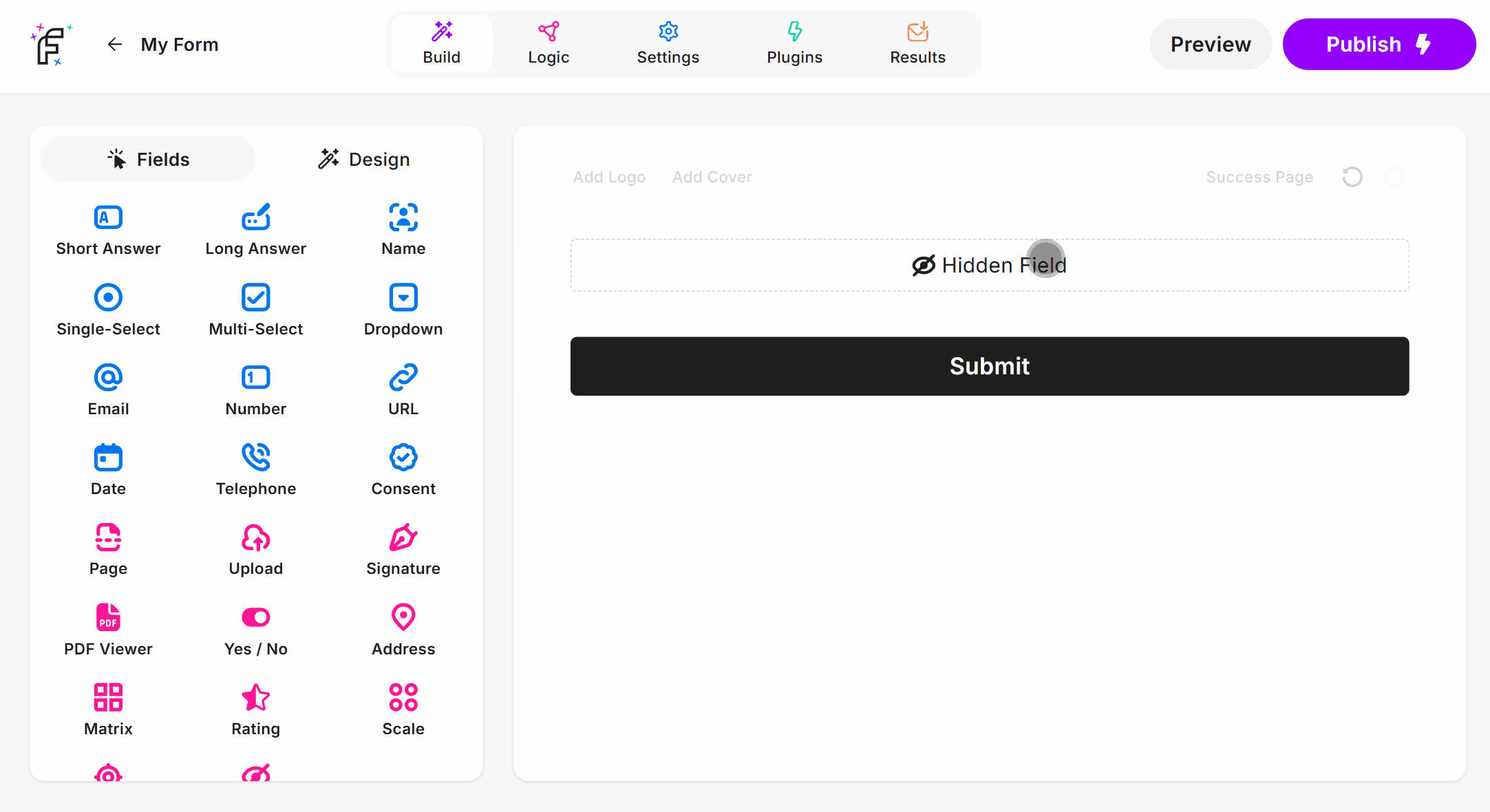Click Add Cover link
Image resolution: width=1490 pixels, height=812 pixels.
coord(712,177)
